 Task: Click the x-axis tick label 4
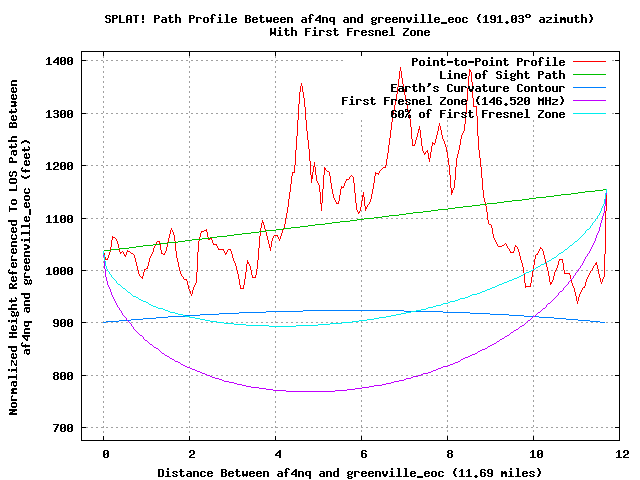(278, 454)
